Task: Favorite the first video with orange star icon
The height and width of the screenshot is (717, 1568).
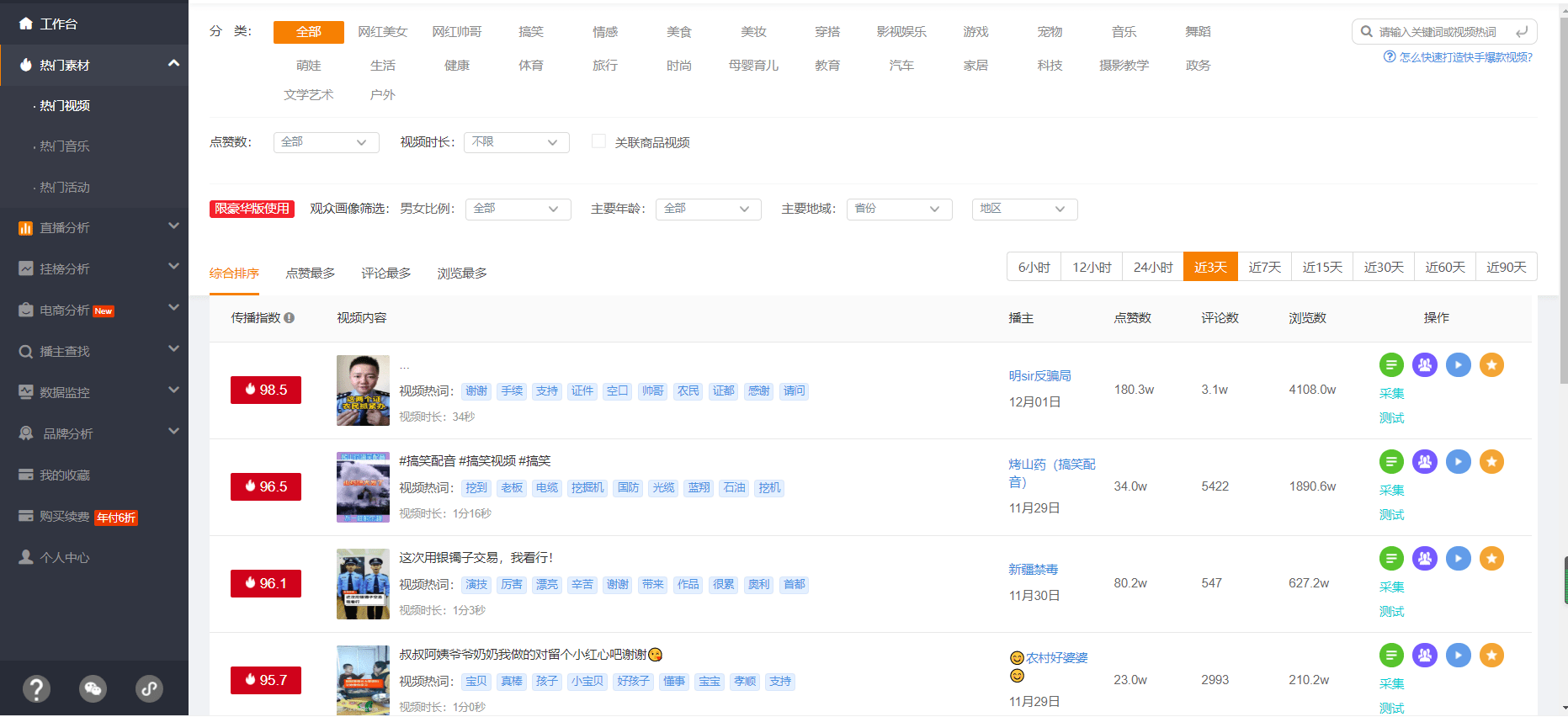Action: 1491,365
